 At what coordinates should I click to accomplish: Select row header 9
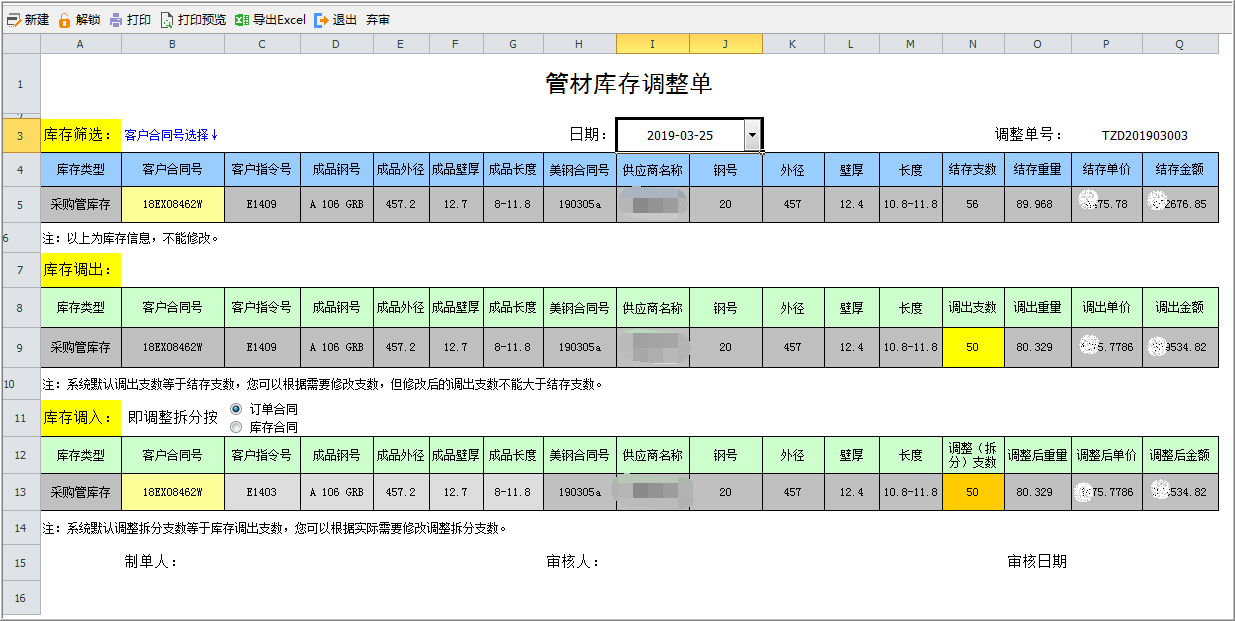tap(20, 347)
